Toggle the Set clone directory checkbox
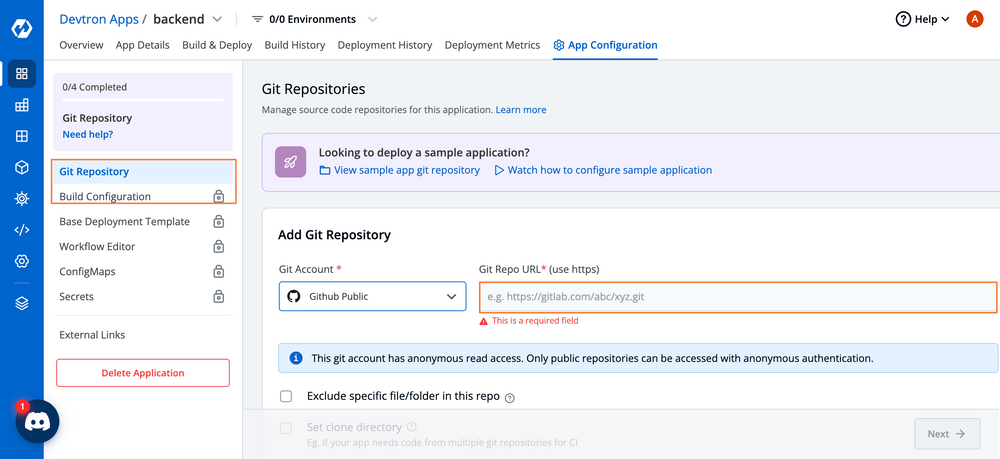This screenshot has height=459, width=1000. click(x=286, y=428)
